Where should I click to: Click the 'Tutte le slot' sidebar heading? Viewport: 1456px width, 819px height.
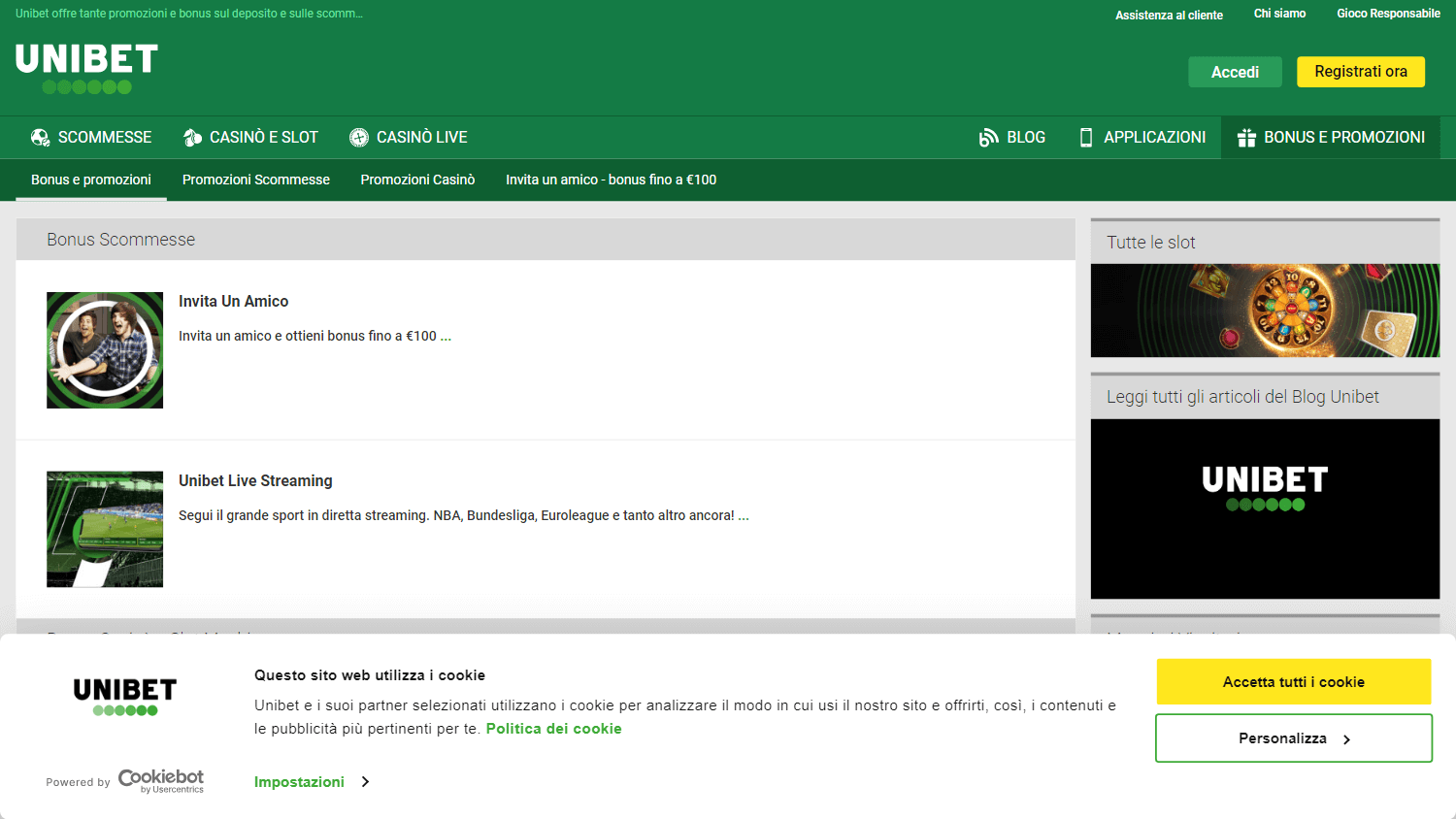point(1151,243)
